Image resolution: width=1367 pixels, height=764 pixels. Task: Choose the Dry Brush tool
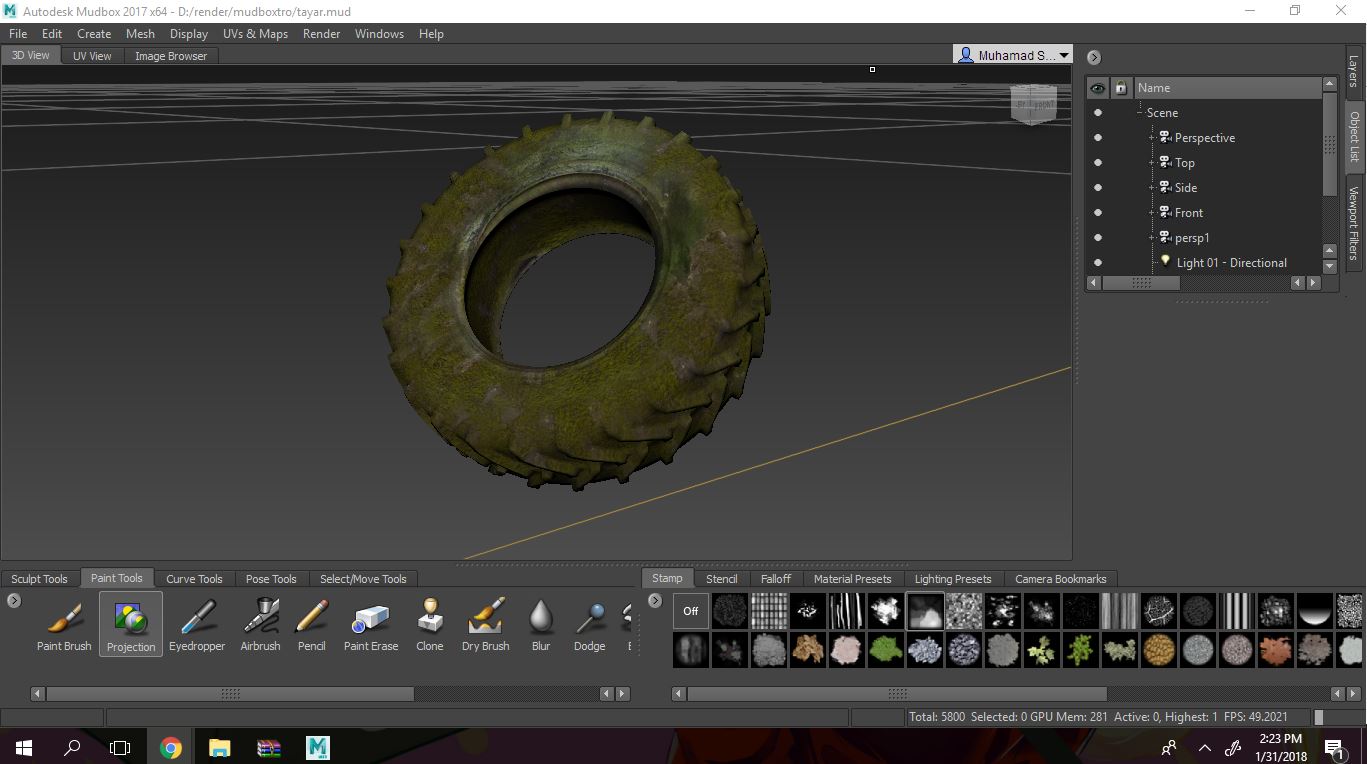click(x=486, y=625)
